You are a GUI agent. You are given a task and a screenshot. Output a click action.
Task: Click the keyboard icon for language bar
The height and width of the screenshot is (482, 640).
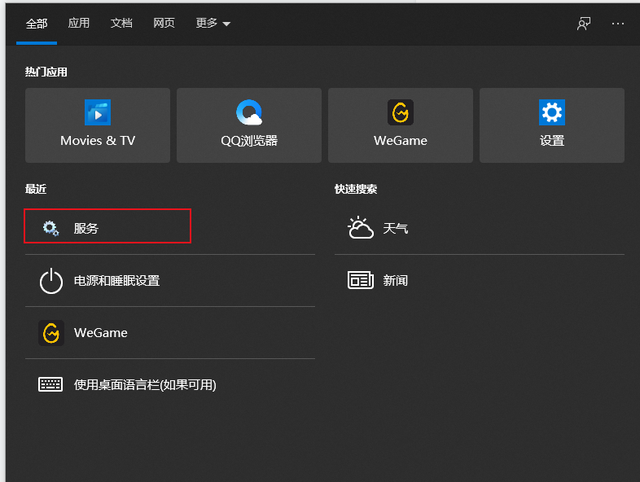pyautogui.click(x=50, y=384)
